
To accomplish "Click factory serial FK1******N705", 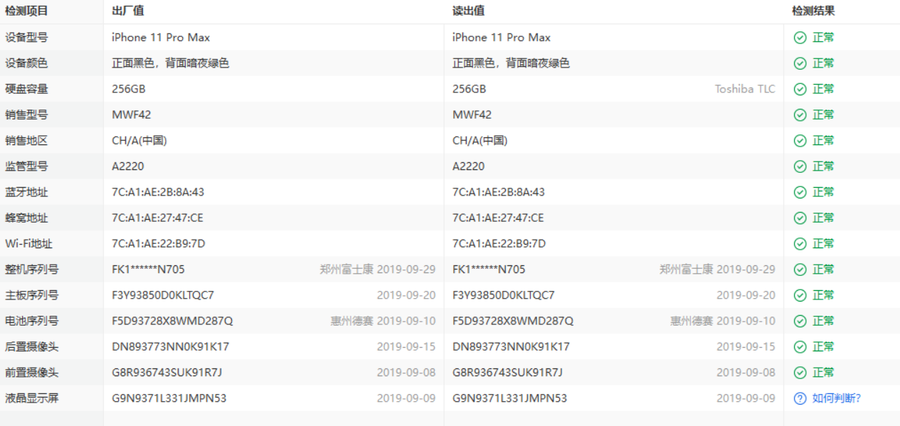I will 148,270.
